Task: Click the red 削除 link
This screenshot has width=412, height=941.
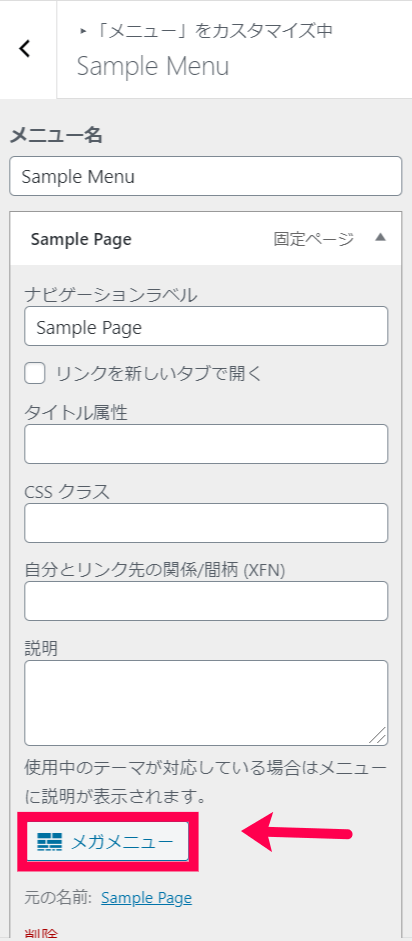Action: pos(41,934)
